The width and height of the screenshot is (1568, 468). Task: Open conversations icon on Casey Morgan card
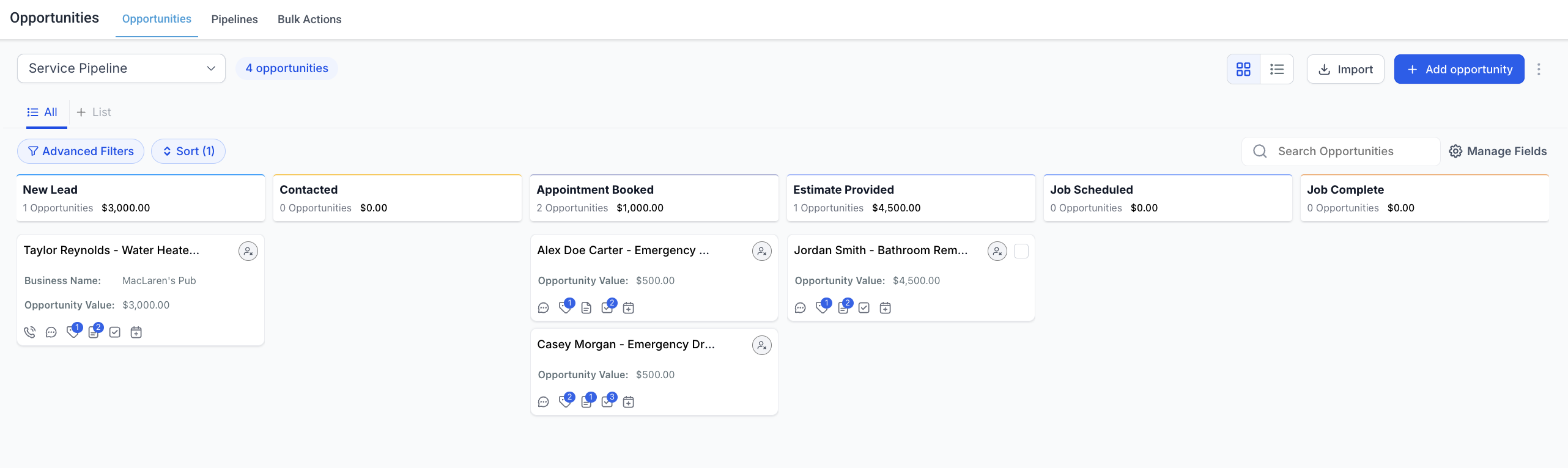[543, 401]
